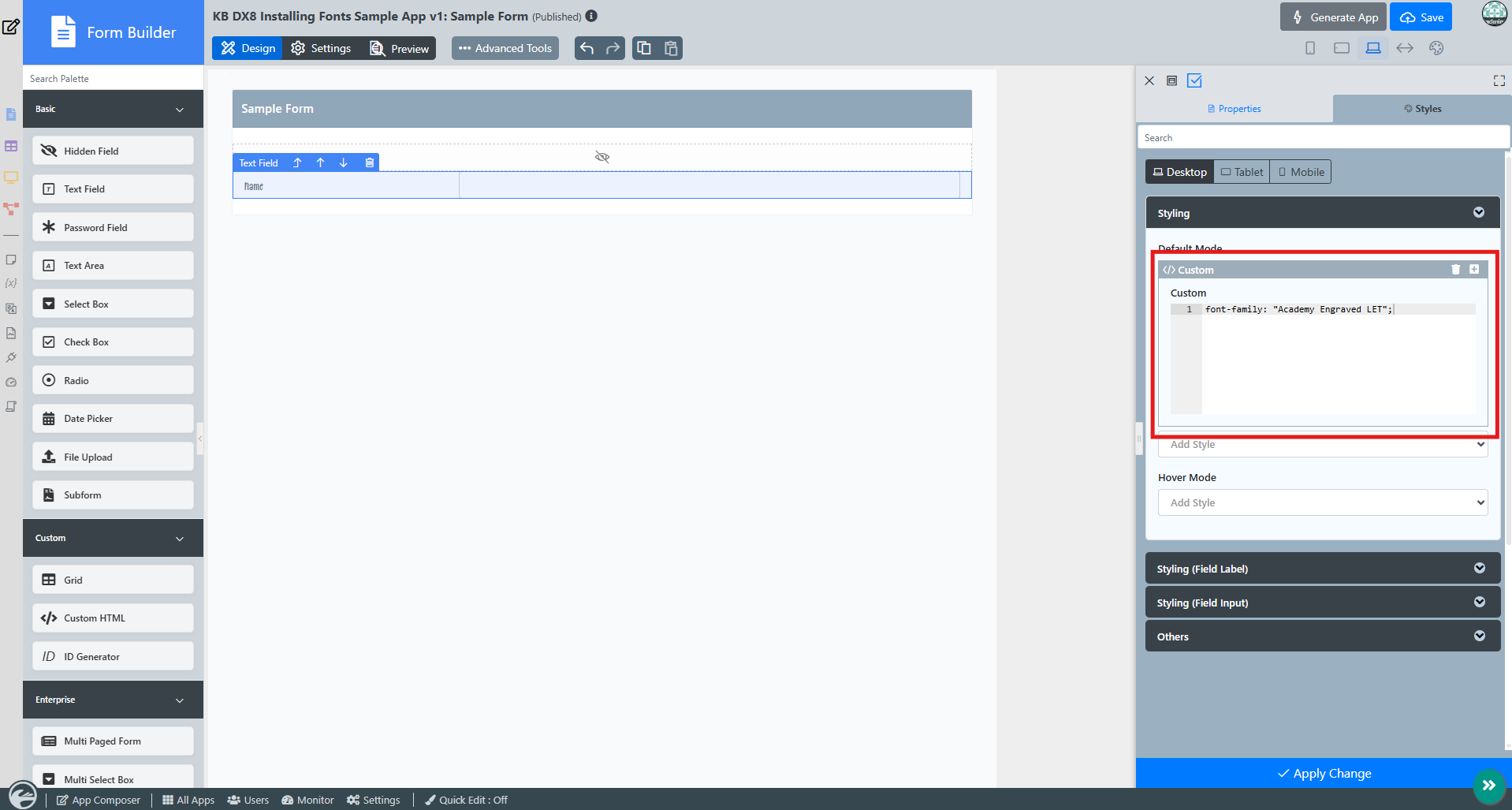Click the copy element icon in toolbar
This screenshot has height=810, width=1512.
[644, 48]
